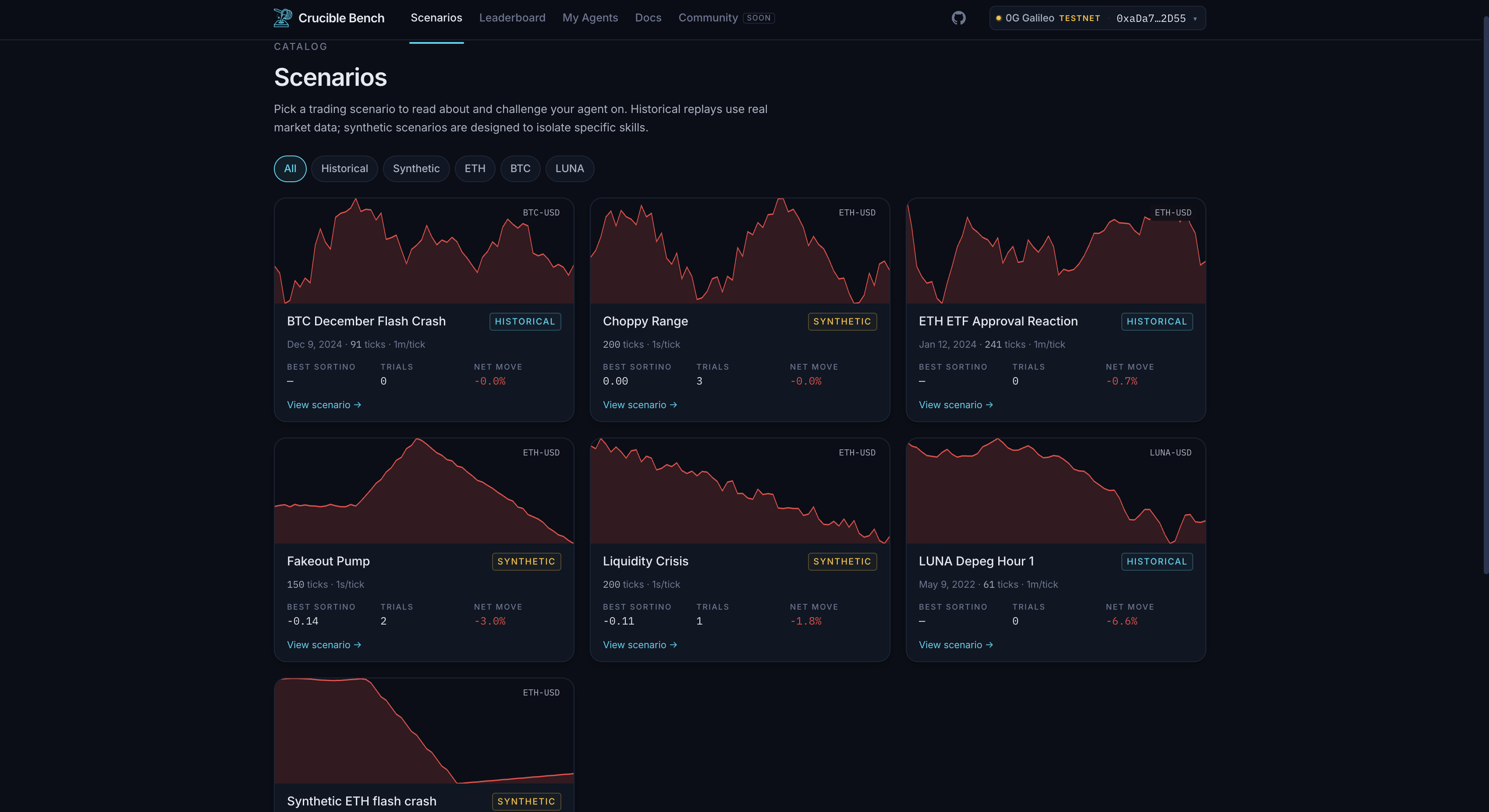The image size is (1489, 812).
Task: Click the ETH ETF Approval Reaction title
Action: point(998,321)
